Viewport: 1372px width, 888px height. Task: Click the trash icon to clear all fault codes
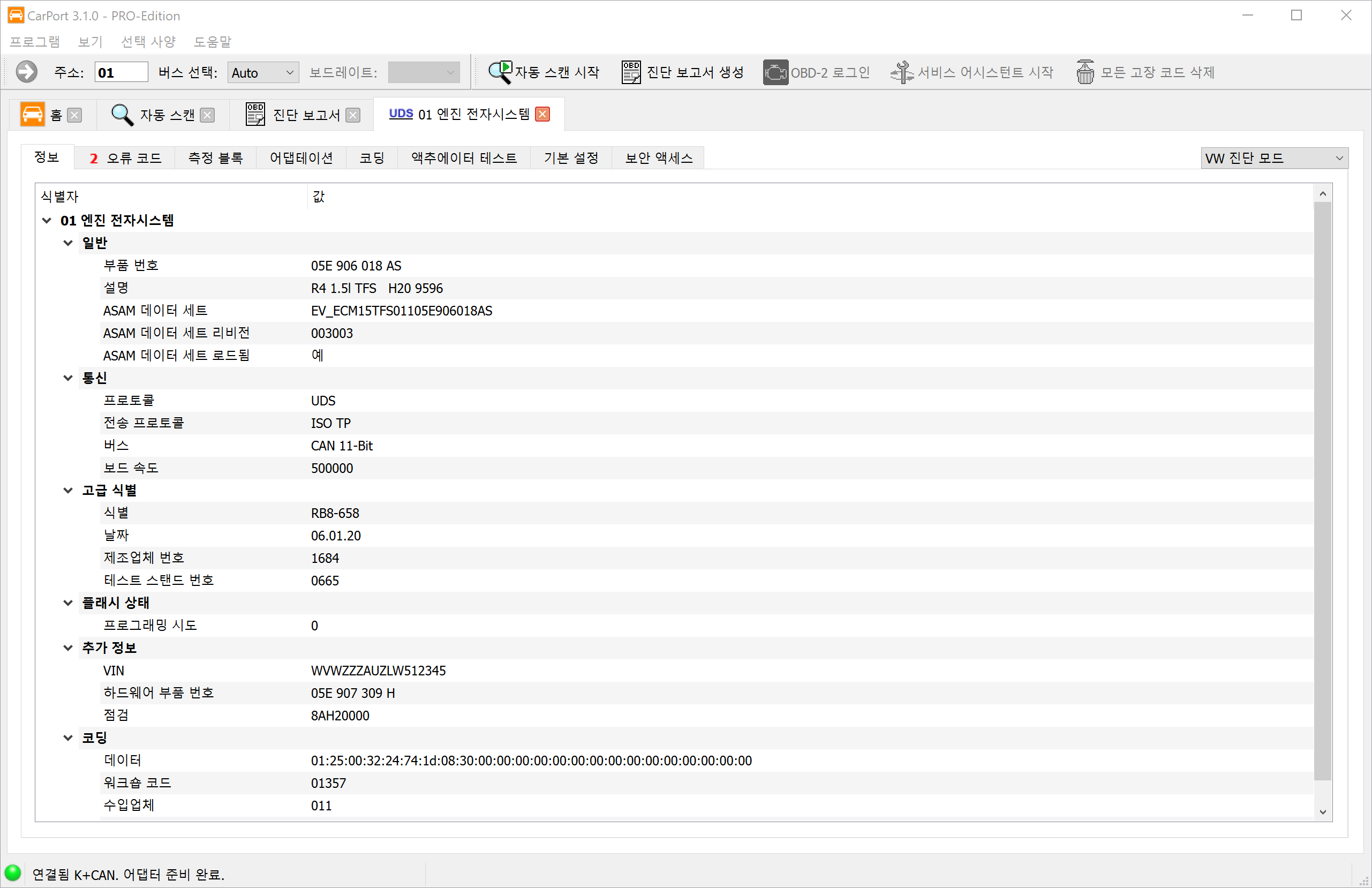pyautogui.click(x=1085, y=72)
